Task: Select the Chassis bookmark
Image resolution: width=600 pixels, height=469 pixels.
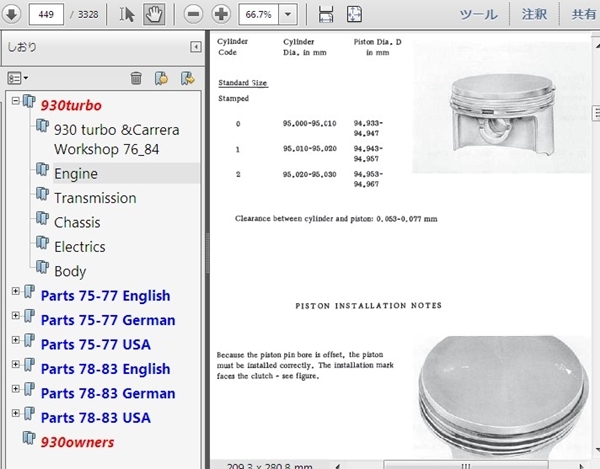Action: [77, 223]
